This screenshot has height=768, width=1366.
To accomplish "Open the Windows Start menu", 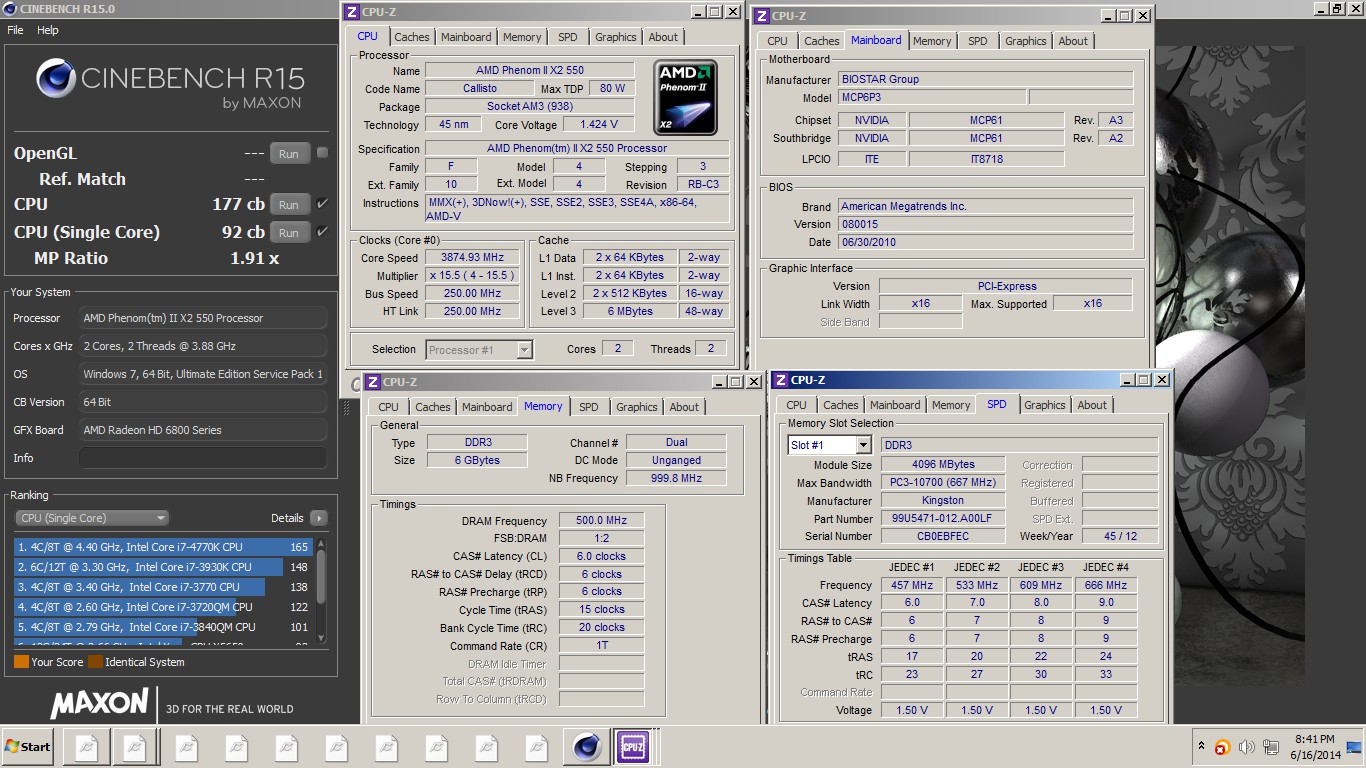I will pyautogui.click(x=27, y=747).
